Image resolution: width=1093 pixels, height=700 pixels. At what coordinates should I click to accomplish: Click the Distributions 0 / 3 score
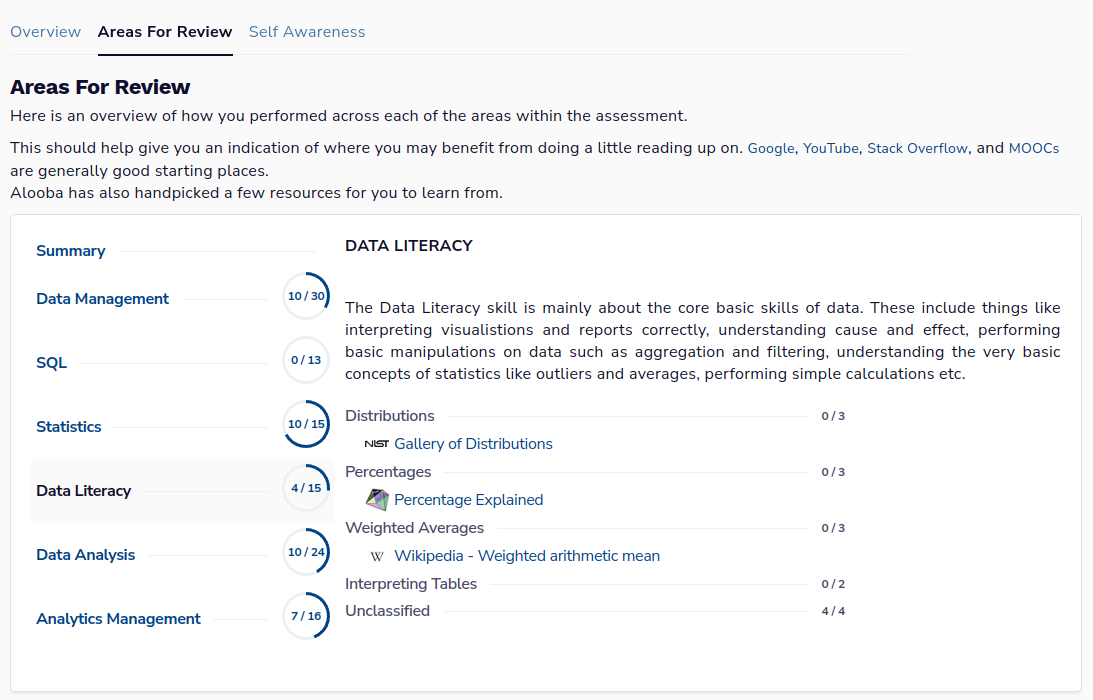click(x=833, y=416)
